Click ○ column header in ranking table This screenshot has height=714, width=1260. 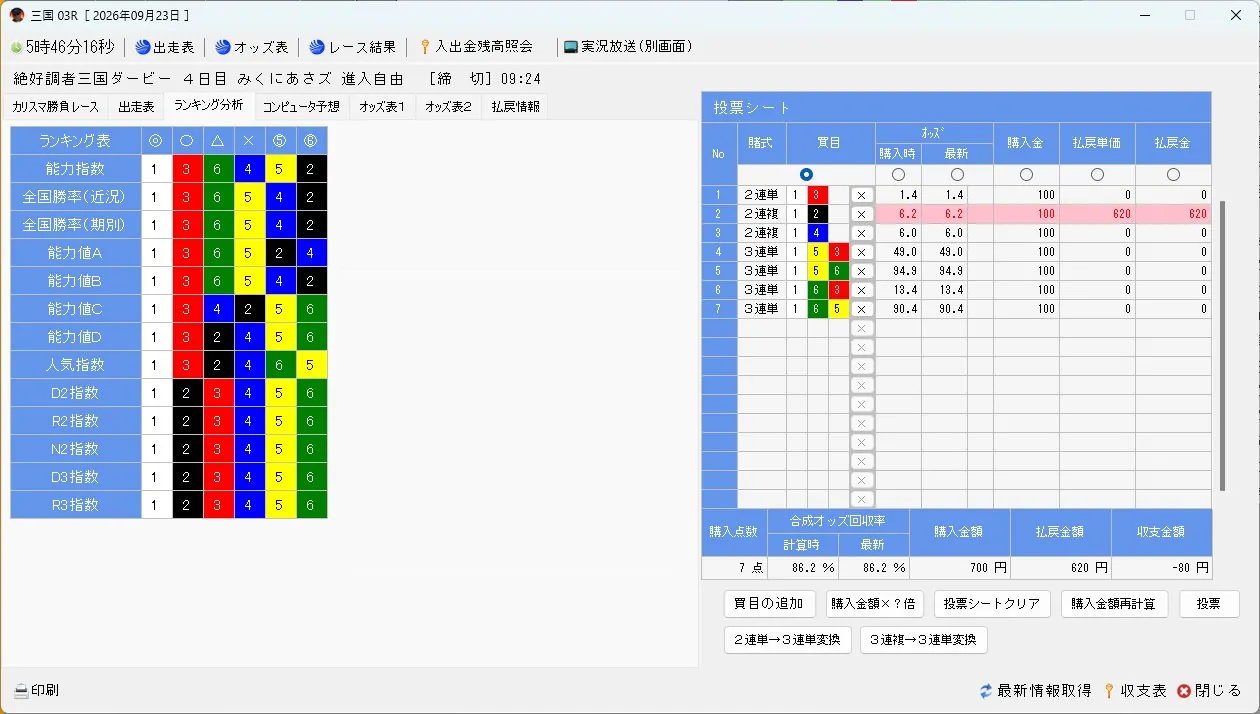click(x=186, y=141)
